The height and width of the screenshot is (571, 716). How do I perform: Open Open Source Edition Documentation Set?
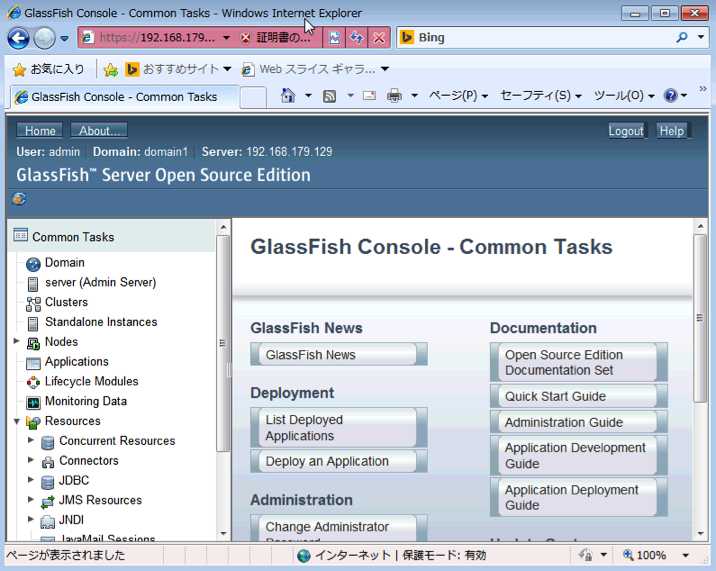[x=579, y=362]
